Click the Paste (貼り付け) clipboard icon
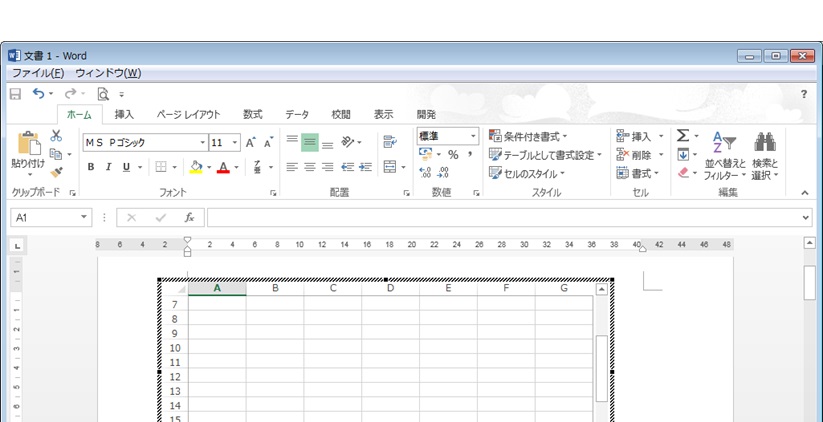The width and height of the screenshot is (823, 422). [x=28, y=143]
